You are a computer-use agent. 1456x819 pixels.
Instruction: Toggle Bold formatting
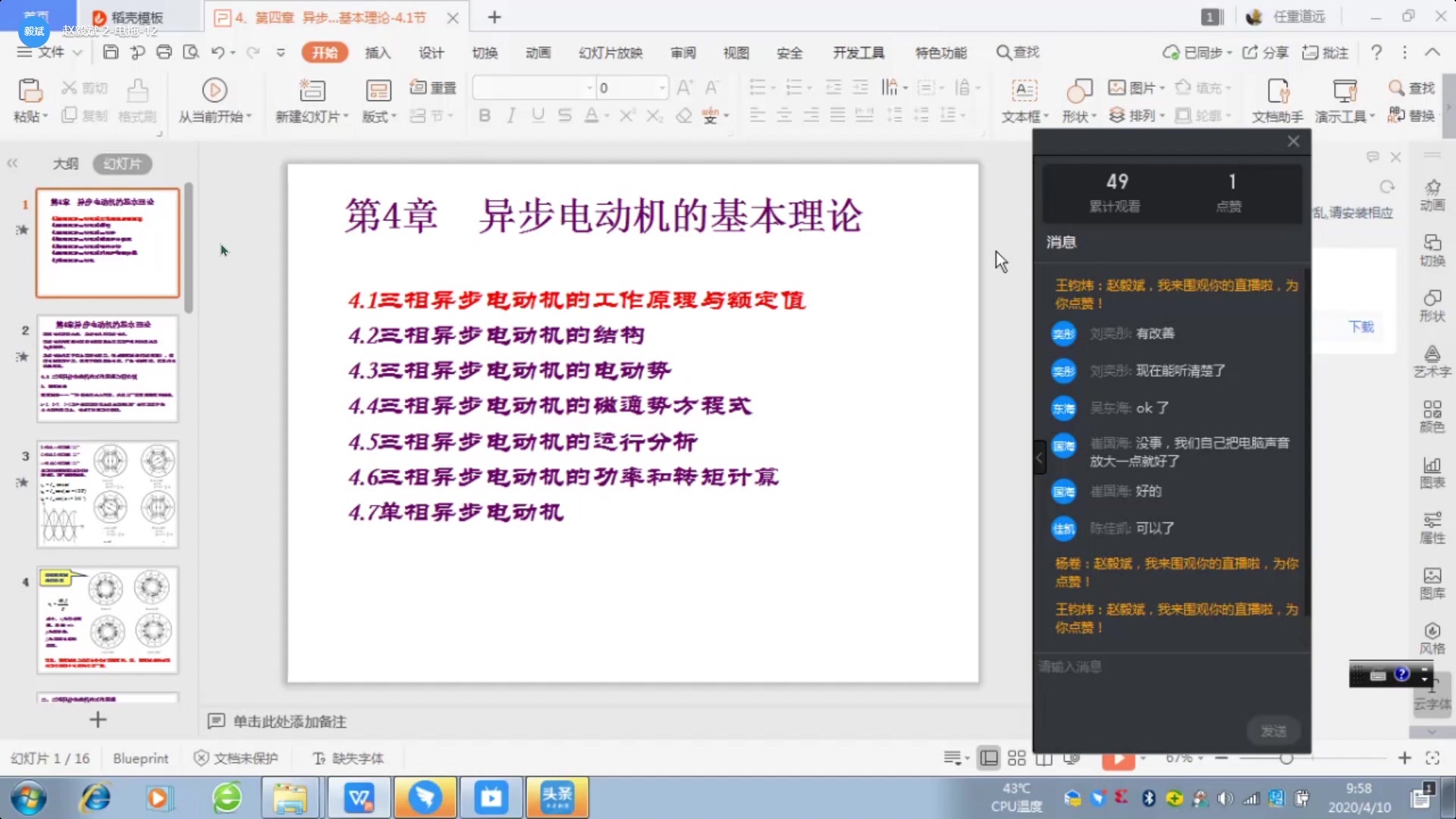coord(485,115)
